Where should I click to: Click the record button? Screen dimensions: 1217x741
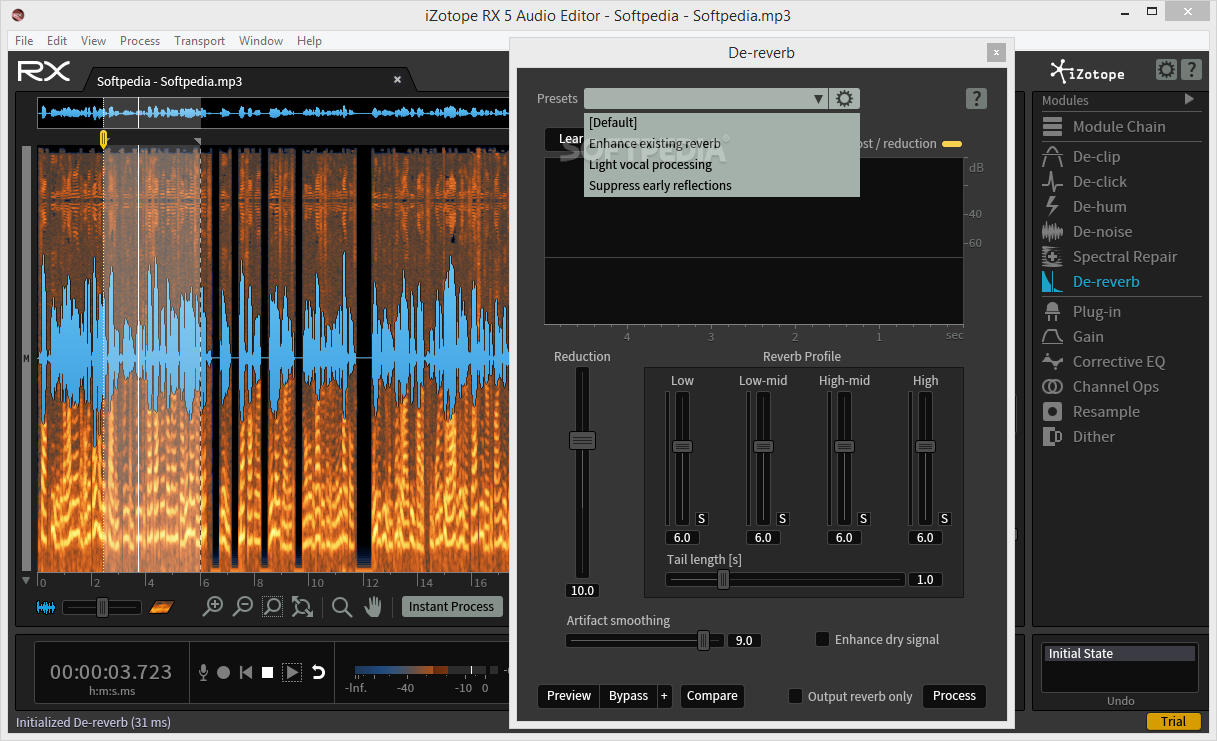pos(224,673)
